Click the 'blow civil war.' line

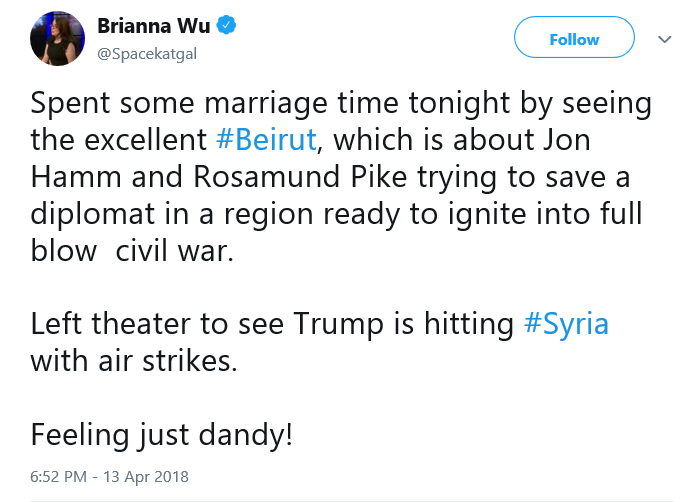pyautogui.click(x=132, y=250)
